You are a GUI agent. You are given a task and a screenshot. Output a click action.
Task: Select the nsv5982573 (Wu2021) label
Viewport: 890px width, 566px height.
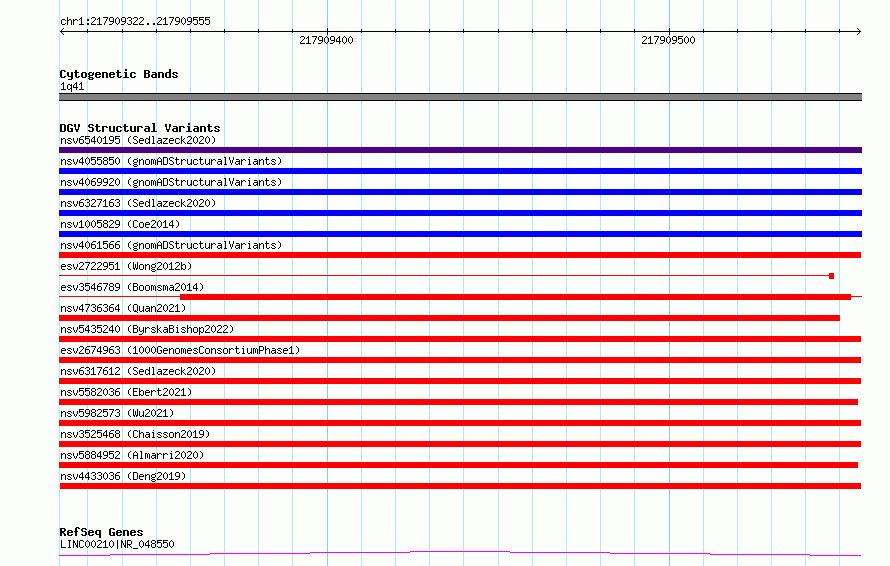(x=117, y=413)
